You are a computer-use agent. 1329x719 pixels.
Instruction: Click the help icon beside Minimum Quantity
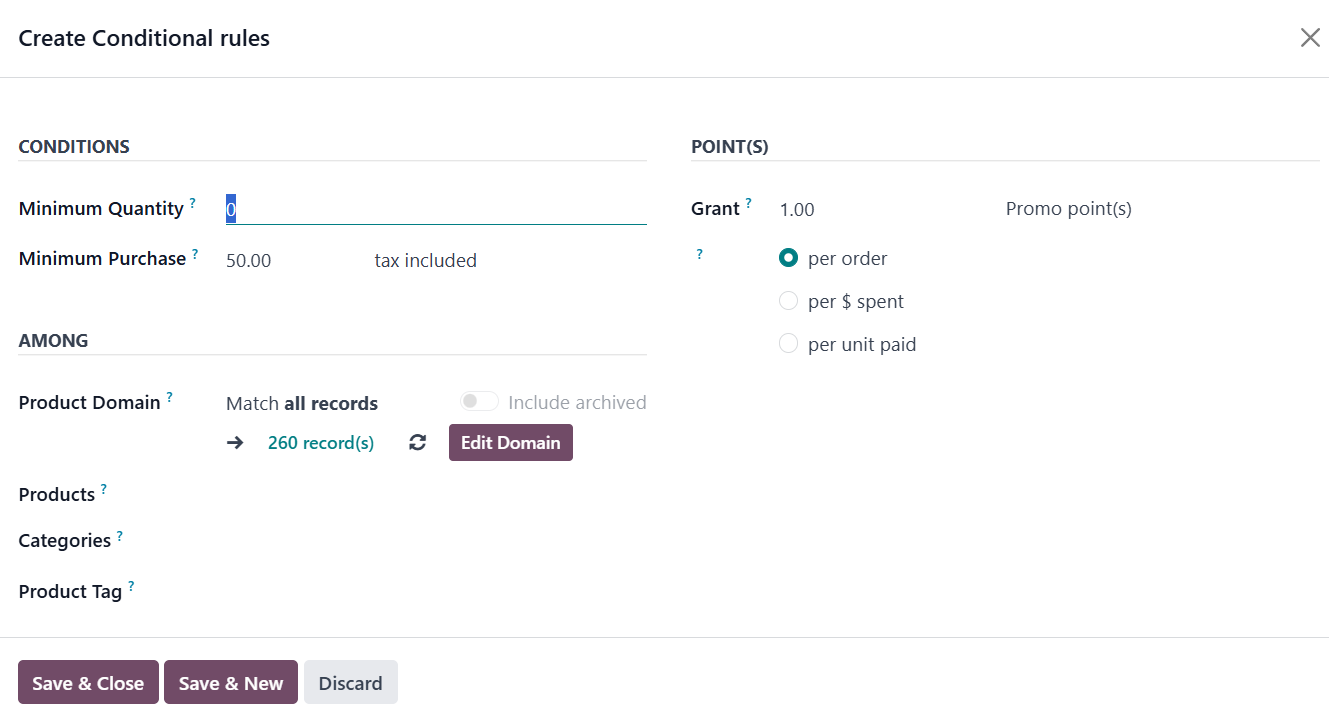(x=192, y=203)
